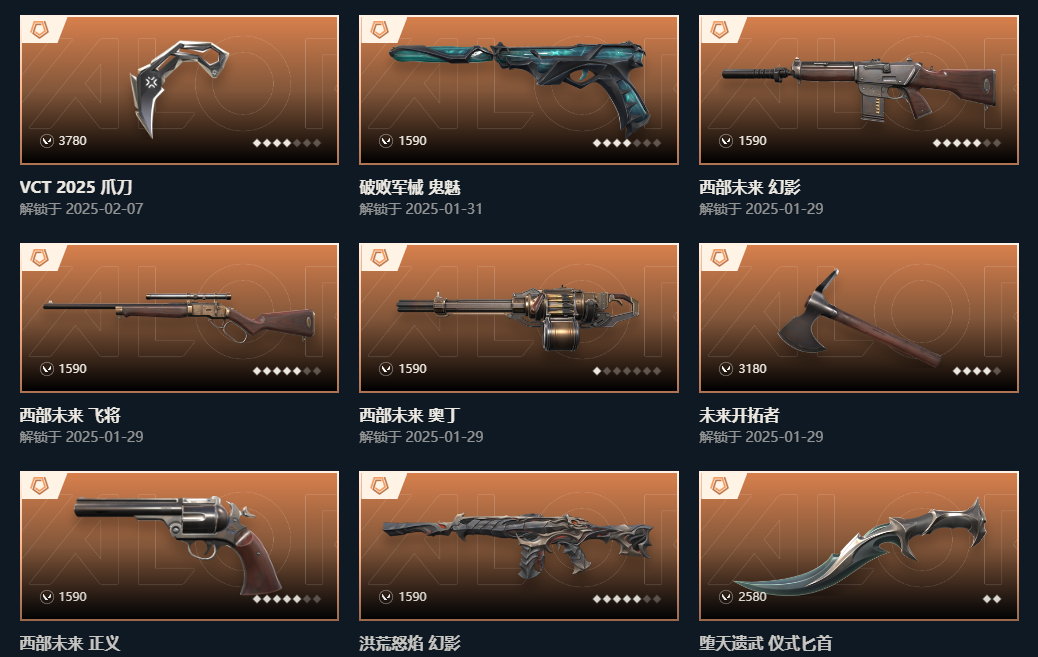Click the VP currency icon beside 3180
This screenshot has height=657, width=1038.
pyautogui.click(x=726, y=368)
